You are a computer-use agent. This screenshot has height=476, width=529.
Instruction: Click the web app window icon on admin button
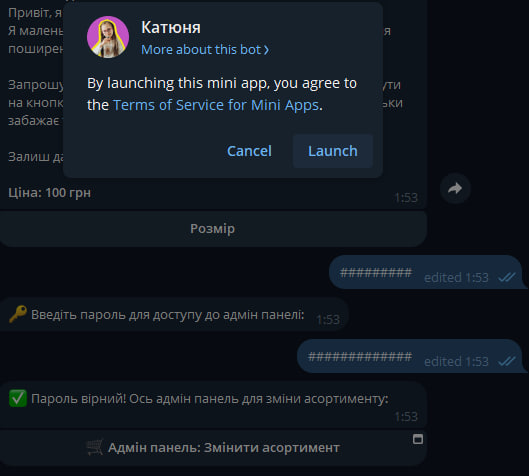coord(418,439)
